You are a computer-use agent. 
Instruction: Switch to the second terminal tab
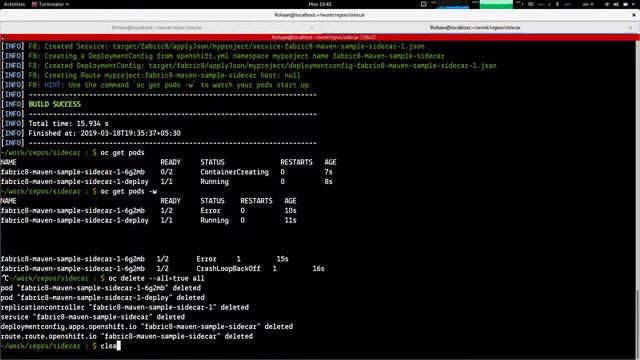click(x=475, y=27)
